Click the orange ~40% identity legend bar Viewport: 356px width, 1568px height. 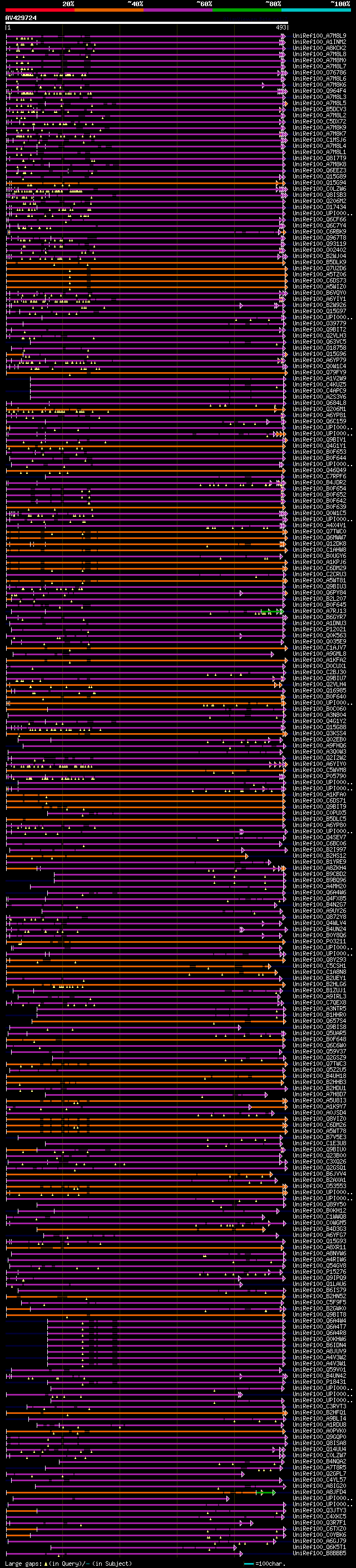[x=108, y=11]
